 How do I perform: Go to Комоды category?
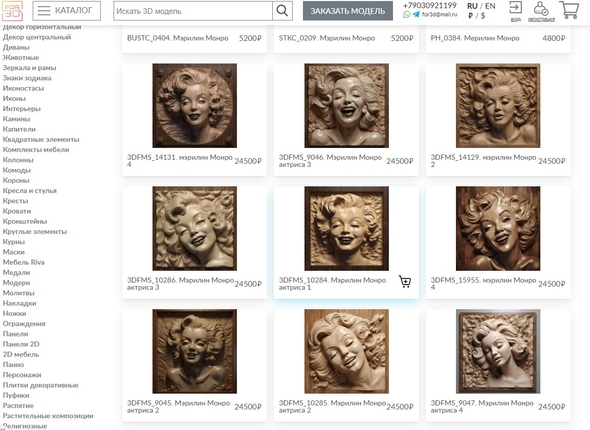coord(17,170)
